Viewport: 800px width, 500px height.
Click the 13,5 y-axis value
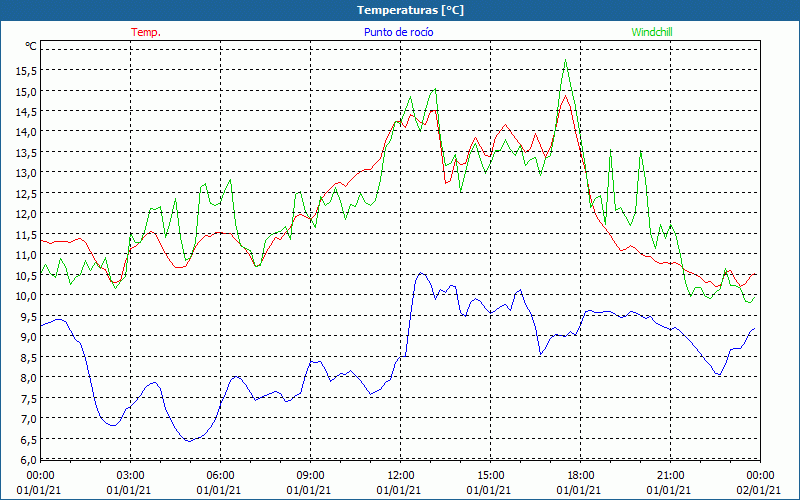coord(26,153)
